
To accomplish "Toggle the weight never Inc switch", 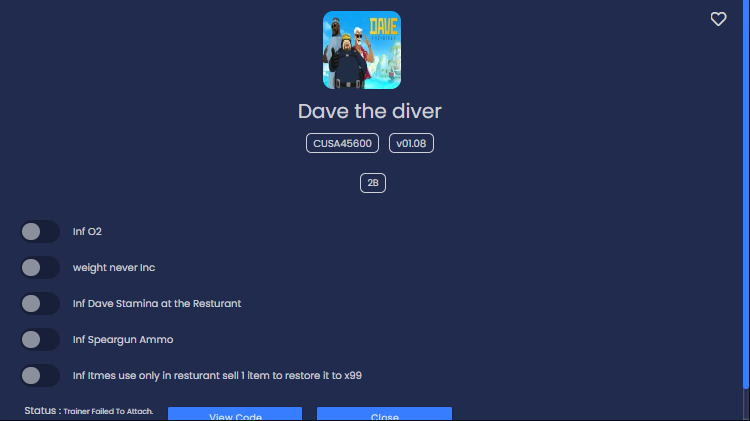I will point(40,267).
